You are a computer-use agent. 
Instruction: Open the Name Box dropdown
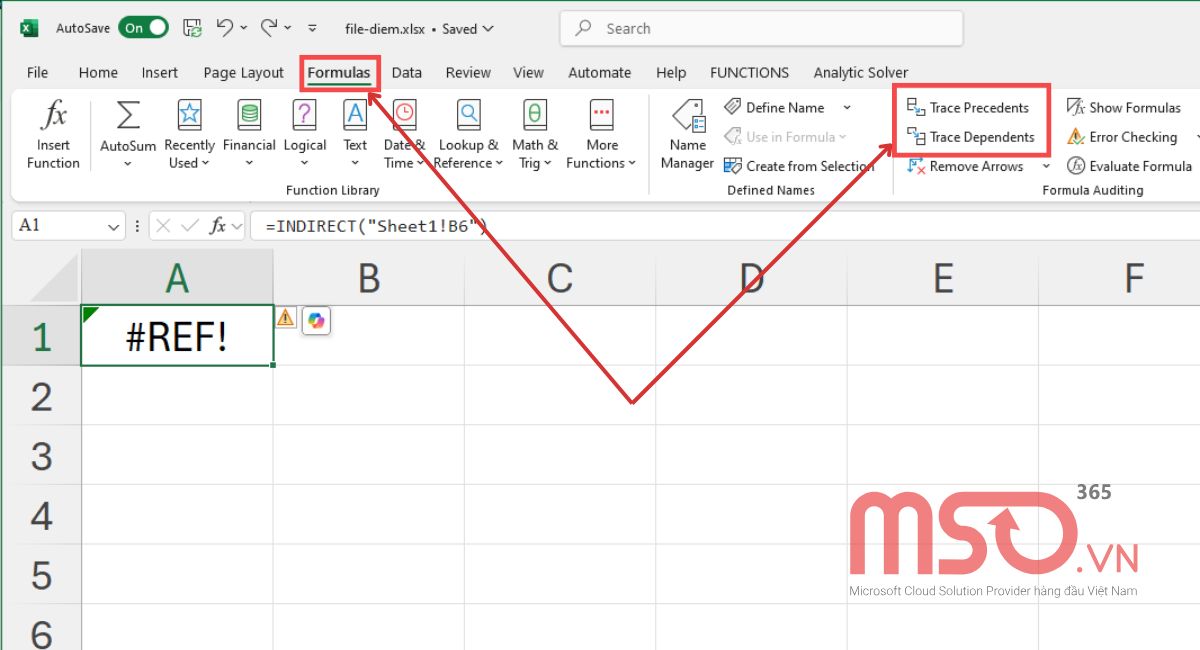pos(113,227)
